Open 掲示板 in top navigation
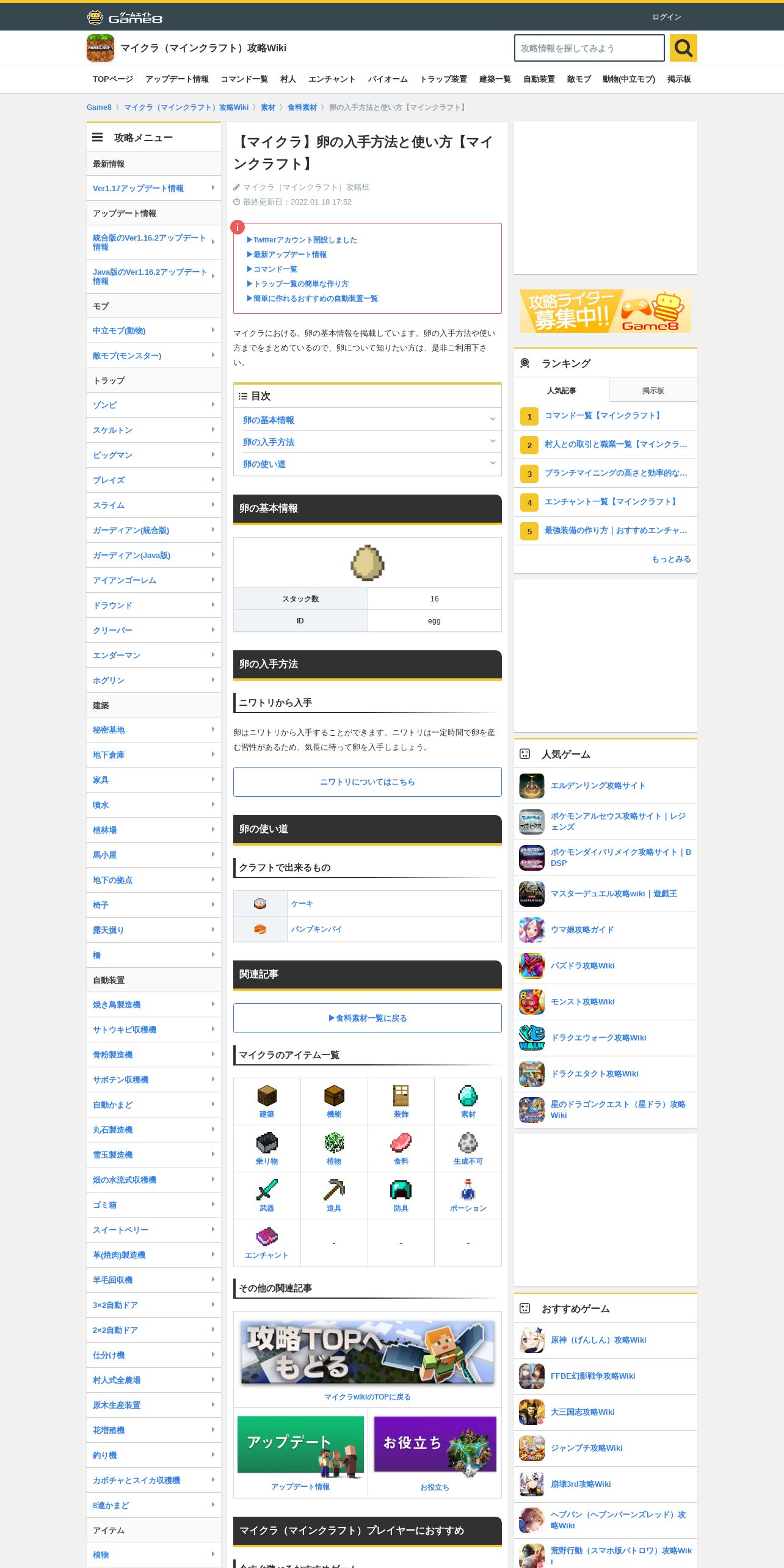784x1568 pixels. pyautogui.click(x=679, y=79)
